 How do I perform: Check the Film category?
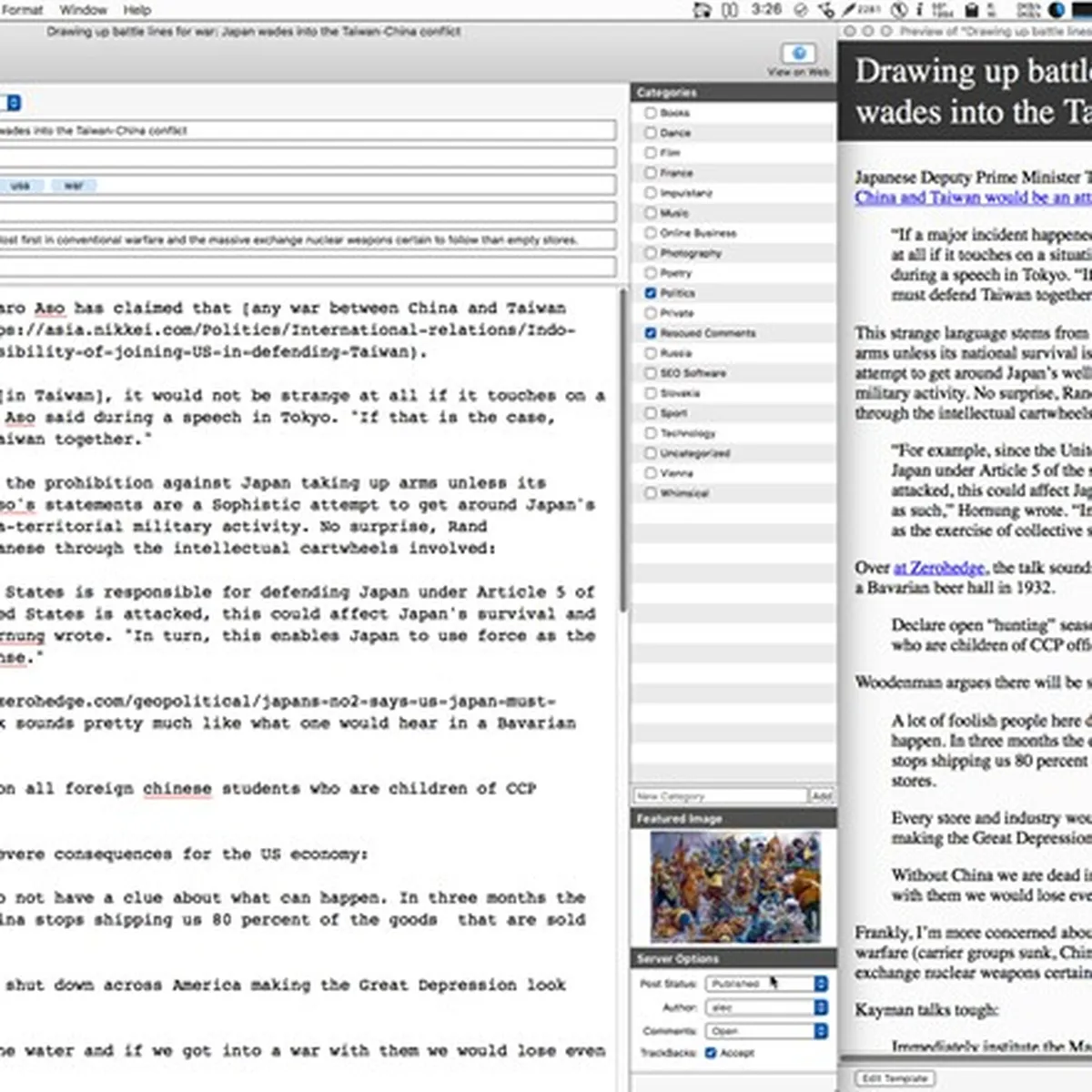tap(650, 153)
